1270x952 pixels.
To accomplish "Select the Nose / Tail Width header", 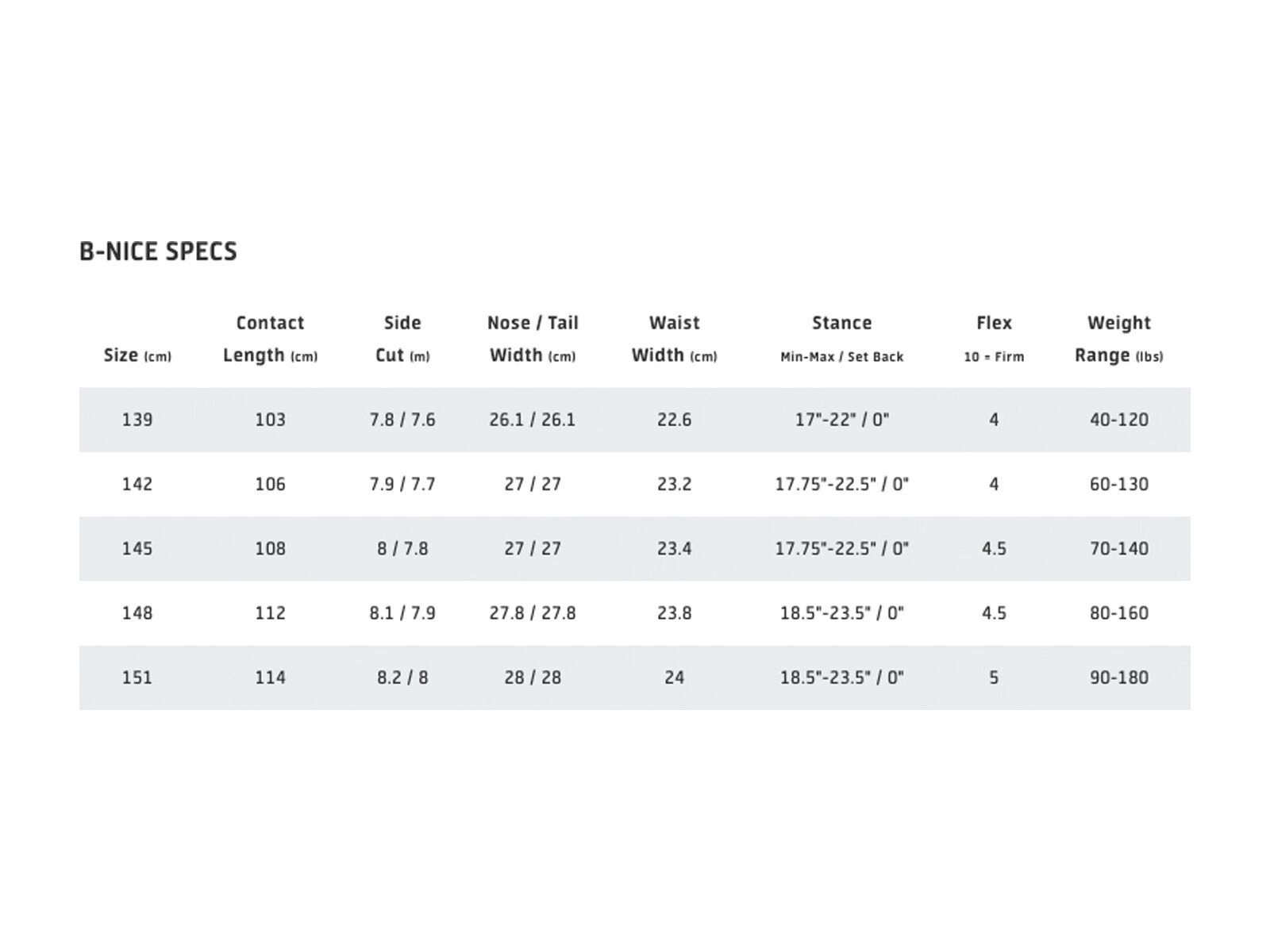I will tap(533, 339).
